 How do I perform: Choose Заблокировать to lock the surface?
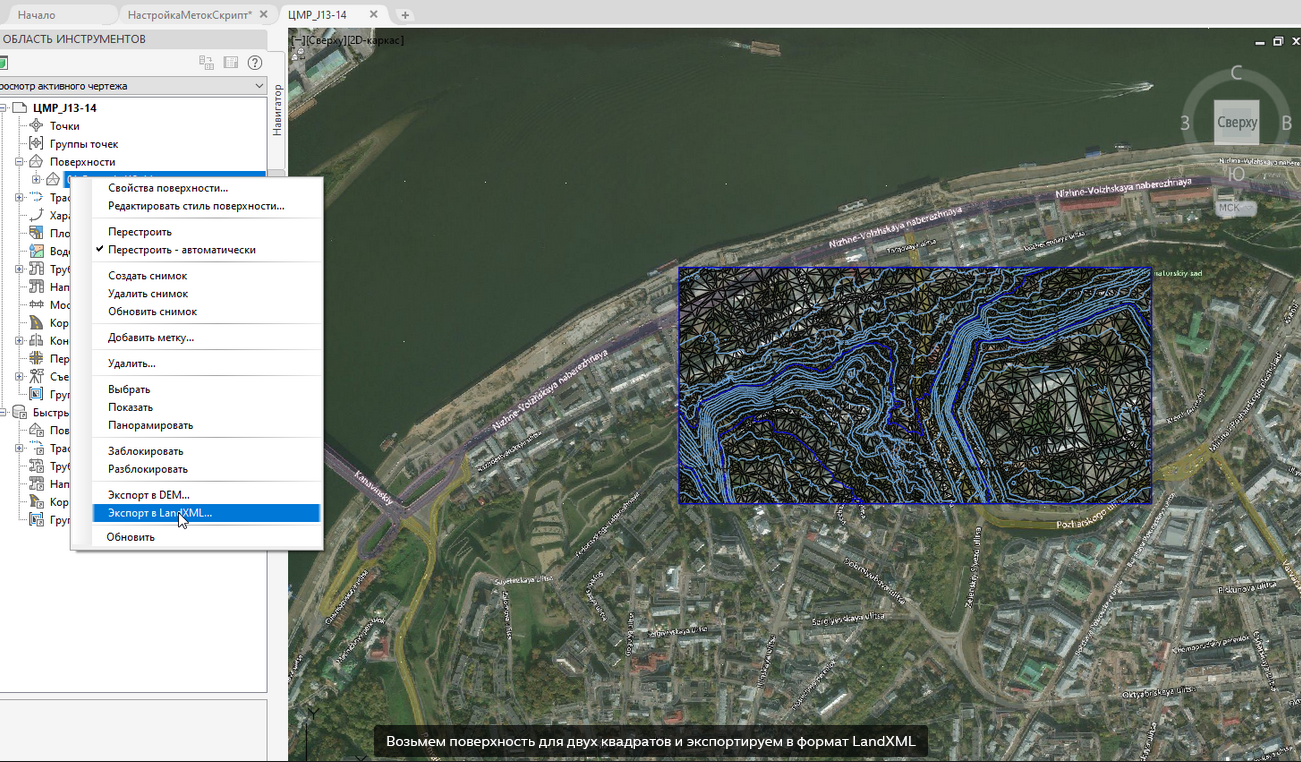click(146, 451)
